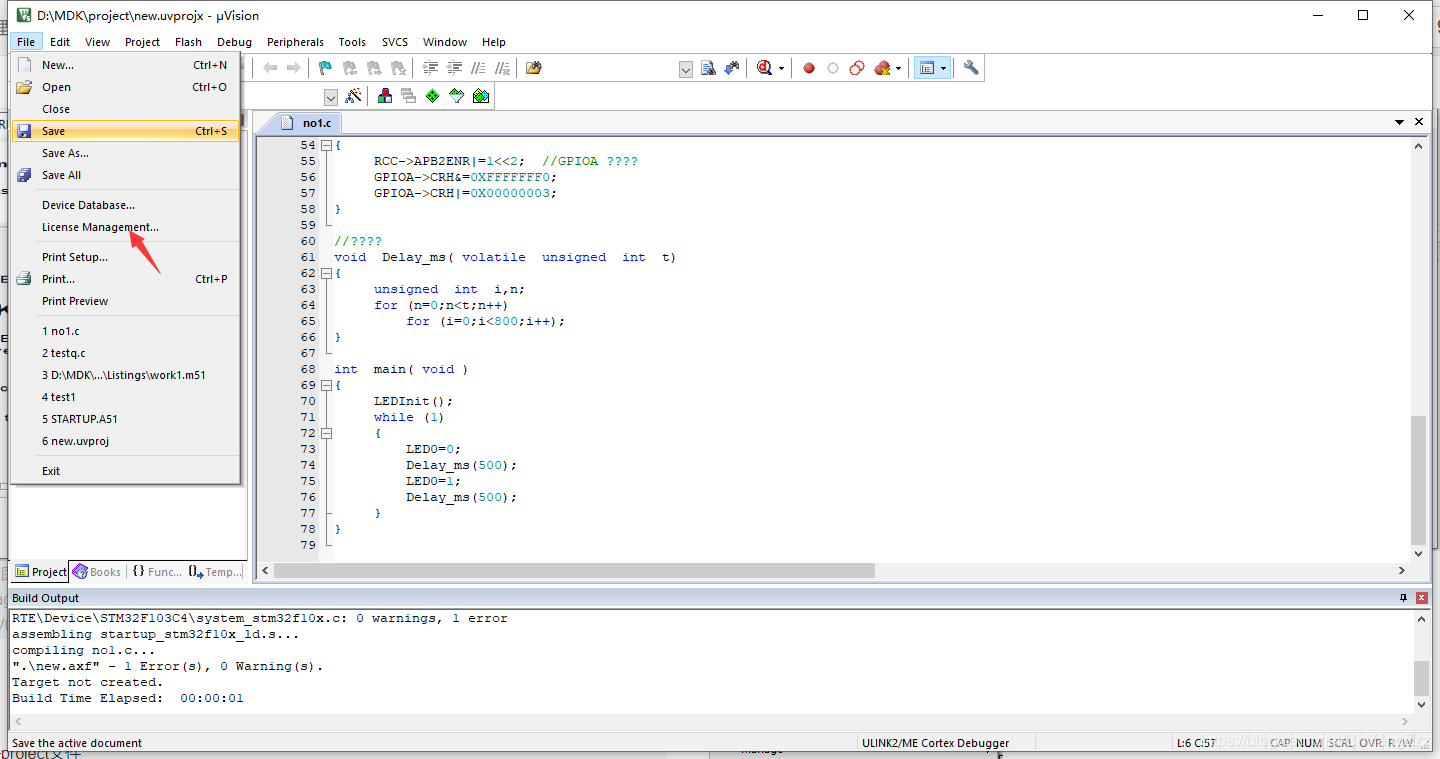Close the no1.c editor tab
The image size is (1440, 759).
tap(1419, 122)
